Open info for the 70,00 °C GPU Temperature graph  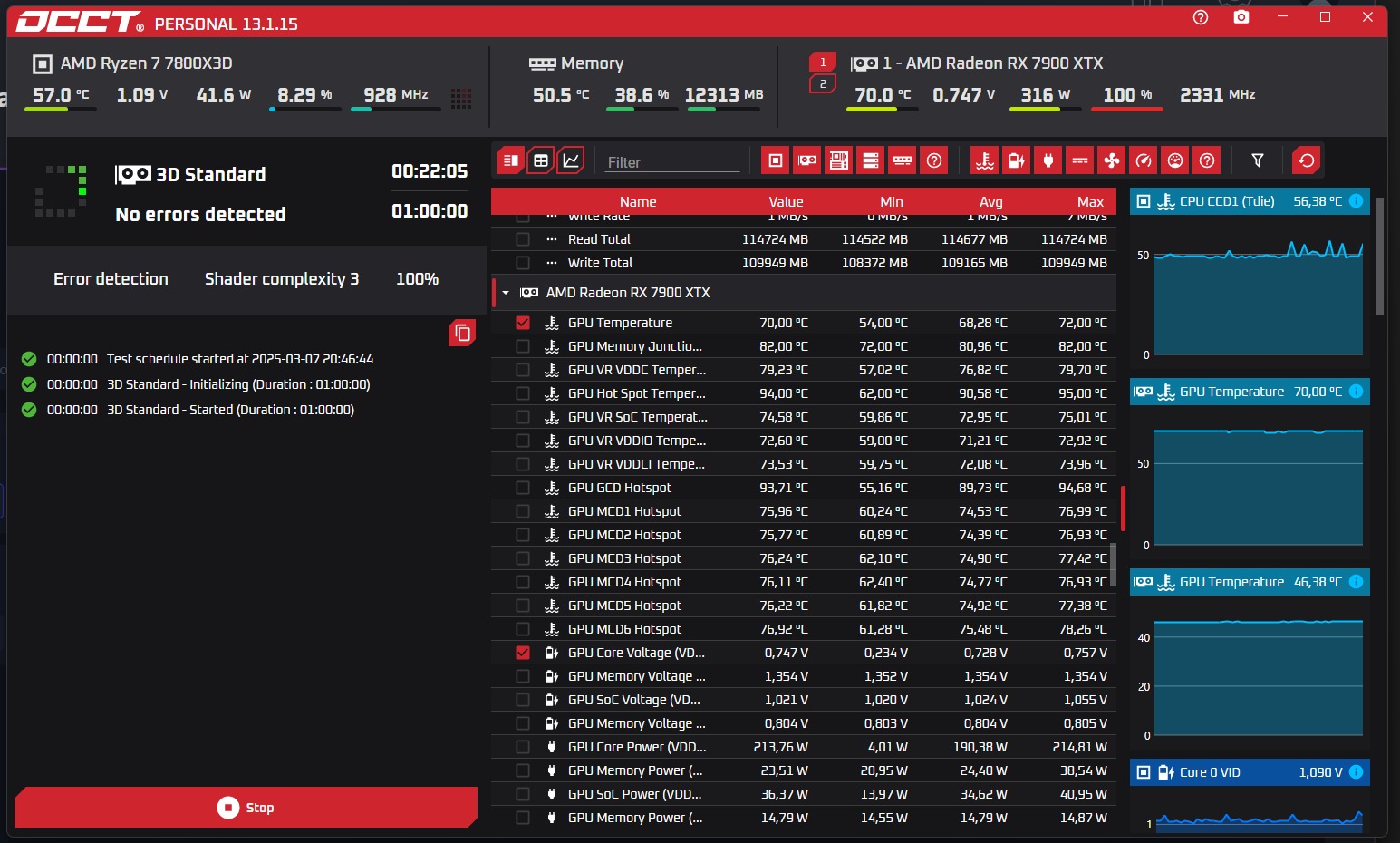(1356, 392)
